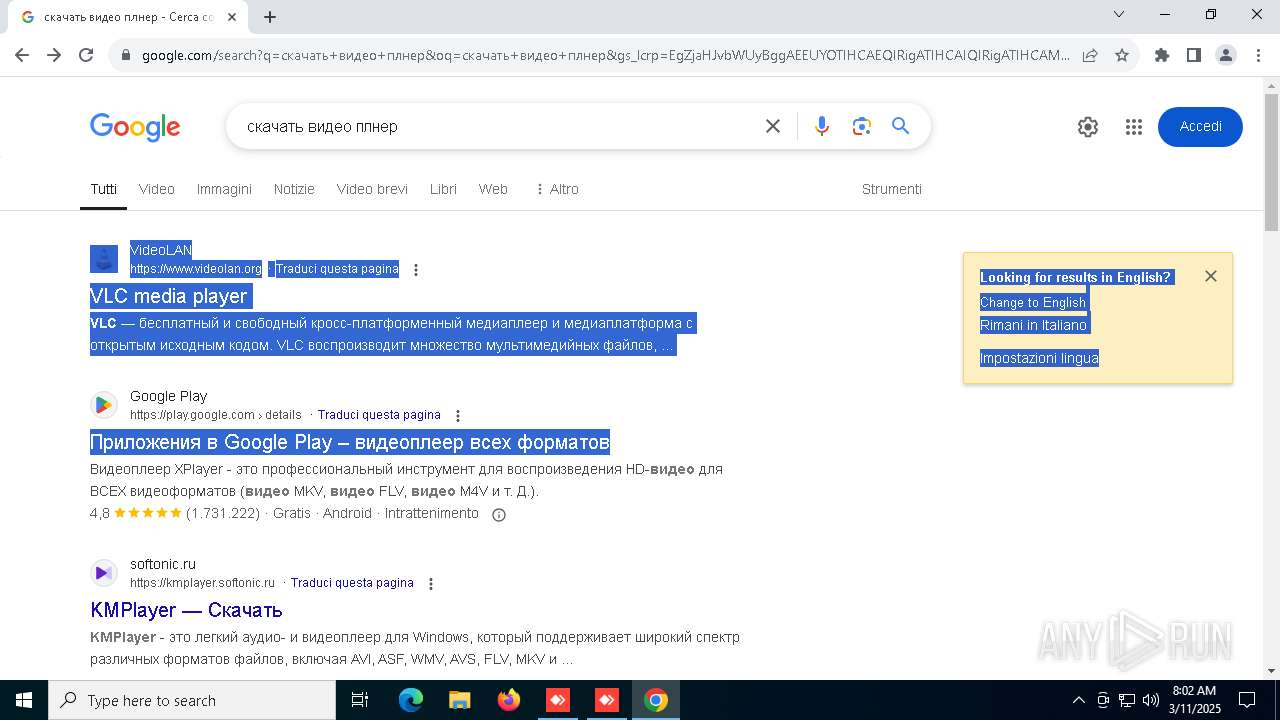1280x720 pixels.
Task: Toggle Chrome side panel icon
Action: tap(1193, 55)
